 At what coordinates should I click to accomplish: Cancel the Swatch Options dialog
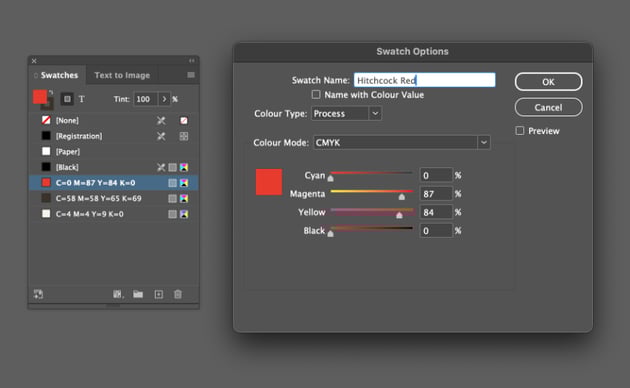(548, 107)
